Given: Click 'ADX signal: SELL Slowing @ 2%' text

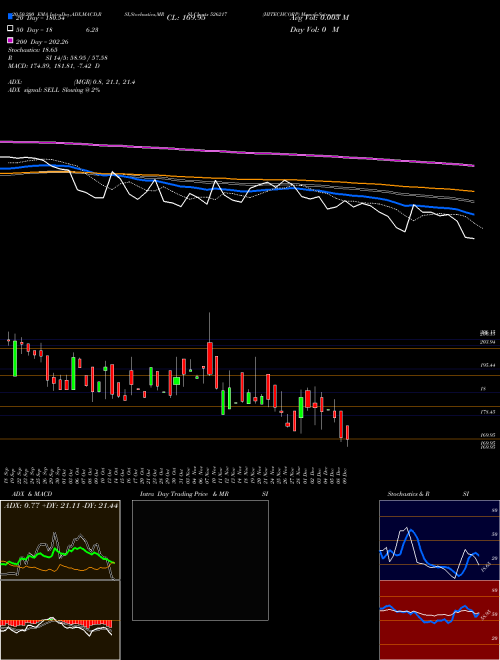Looking at the screenshot, I should click(x=54, y=90).
